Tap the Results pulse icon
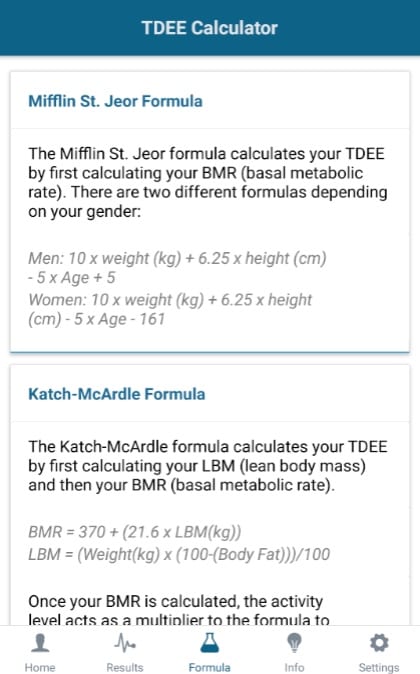This screenshot has height=674, width=420. click(125, 643)
